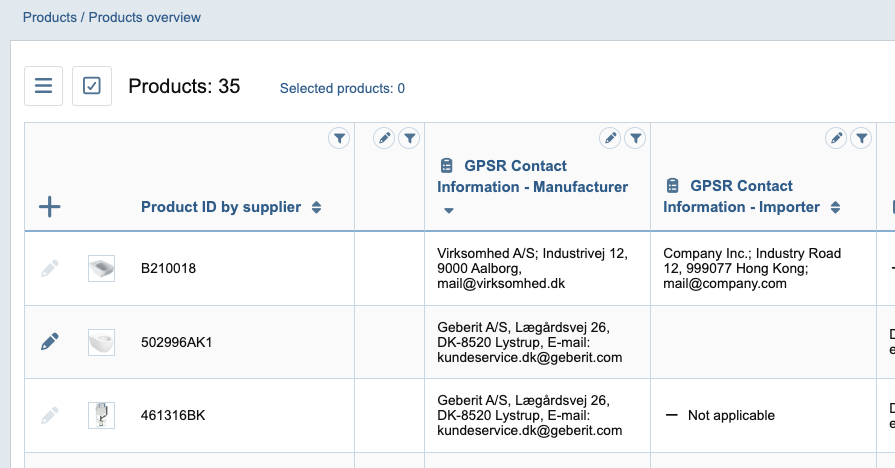Image resolution: width=895 pixels, height=468 pixels.
Task: Click edit pencil for GPSR Importer column
Action: (836, 138)
